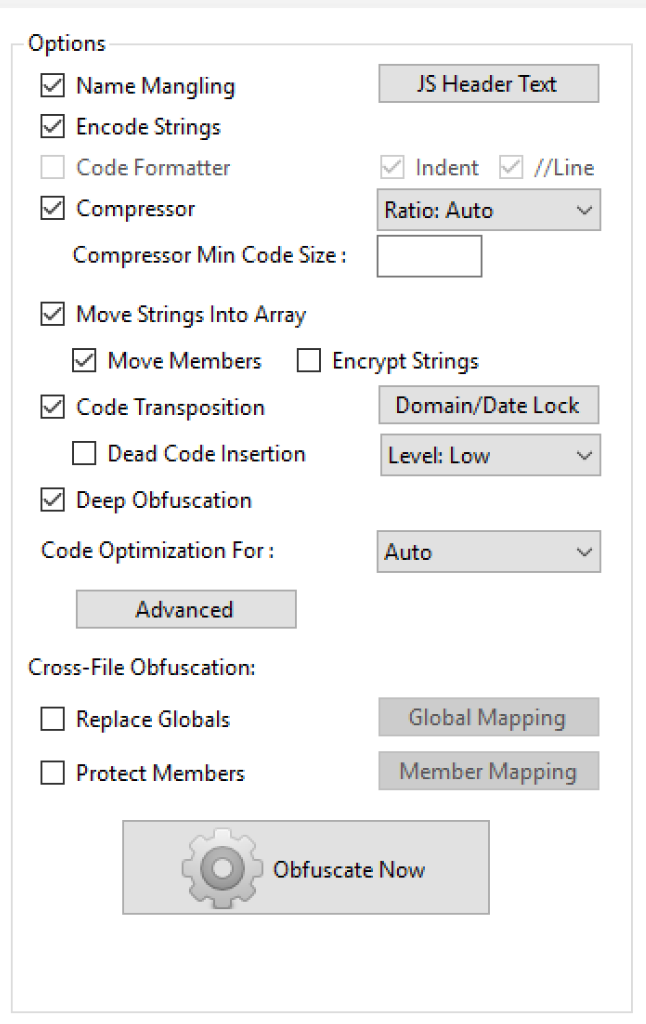
Task: Open the Advanced settings button
Action: pos(186,609)
